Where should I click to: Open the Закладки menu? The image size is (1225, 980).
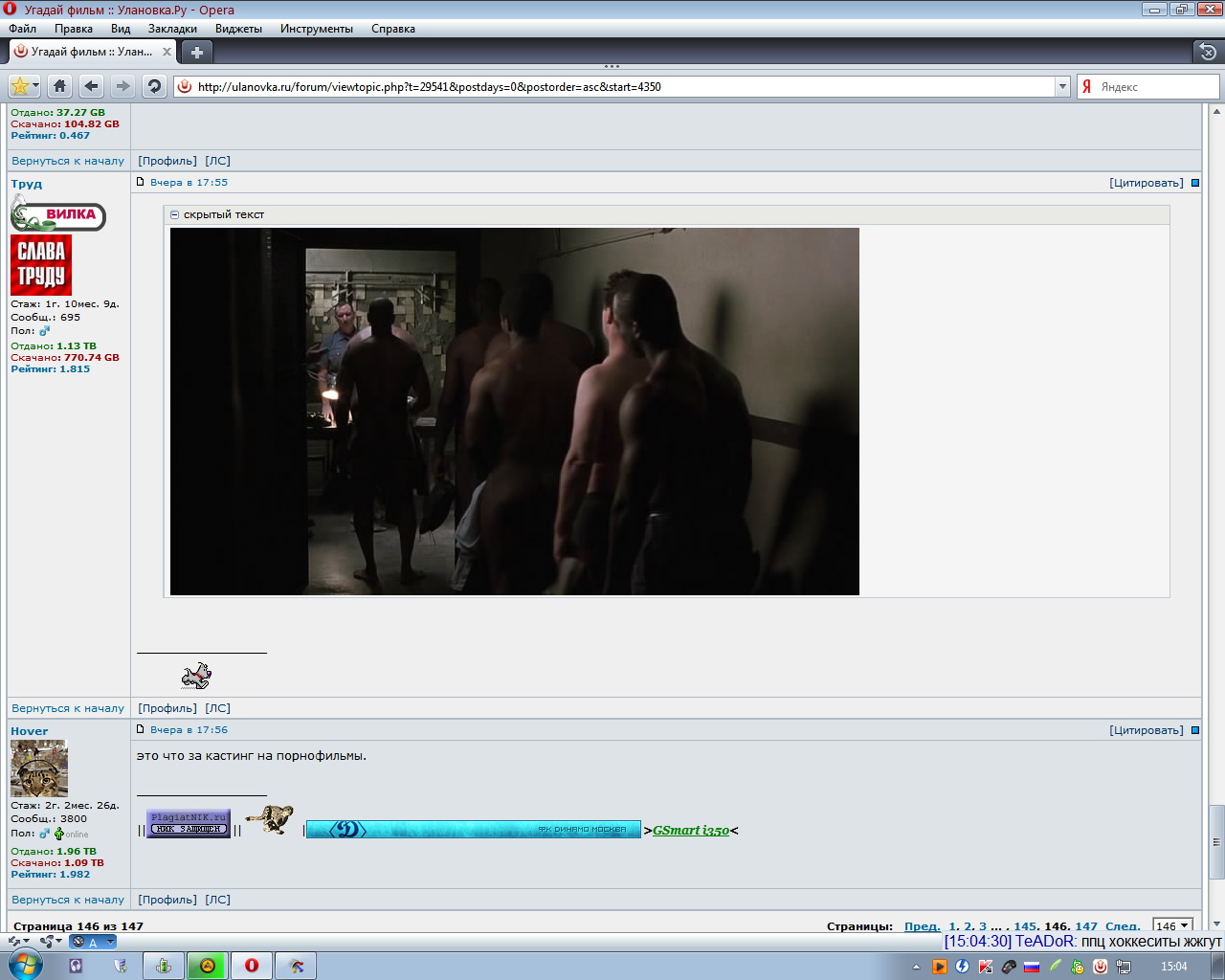[x=172, y=29]
